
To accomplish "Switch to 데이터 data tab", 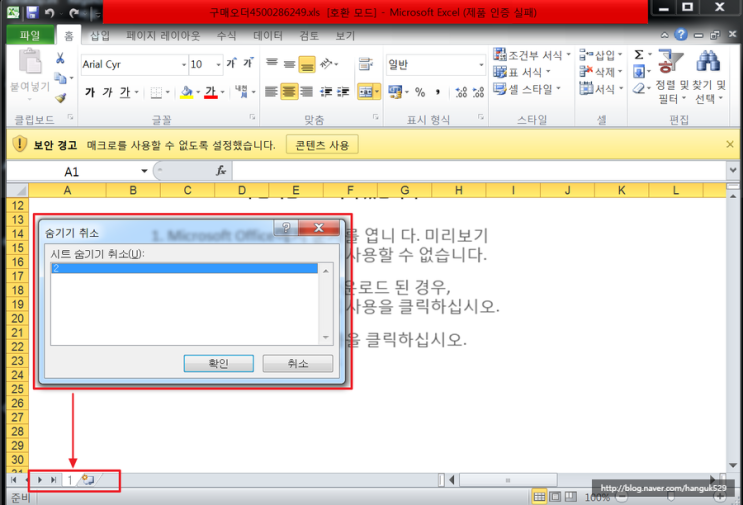I will (x=268, y=36).
